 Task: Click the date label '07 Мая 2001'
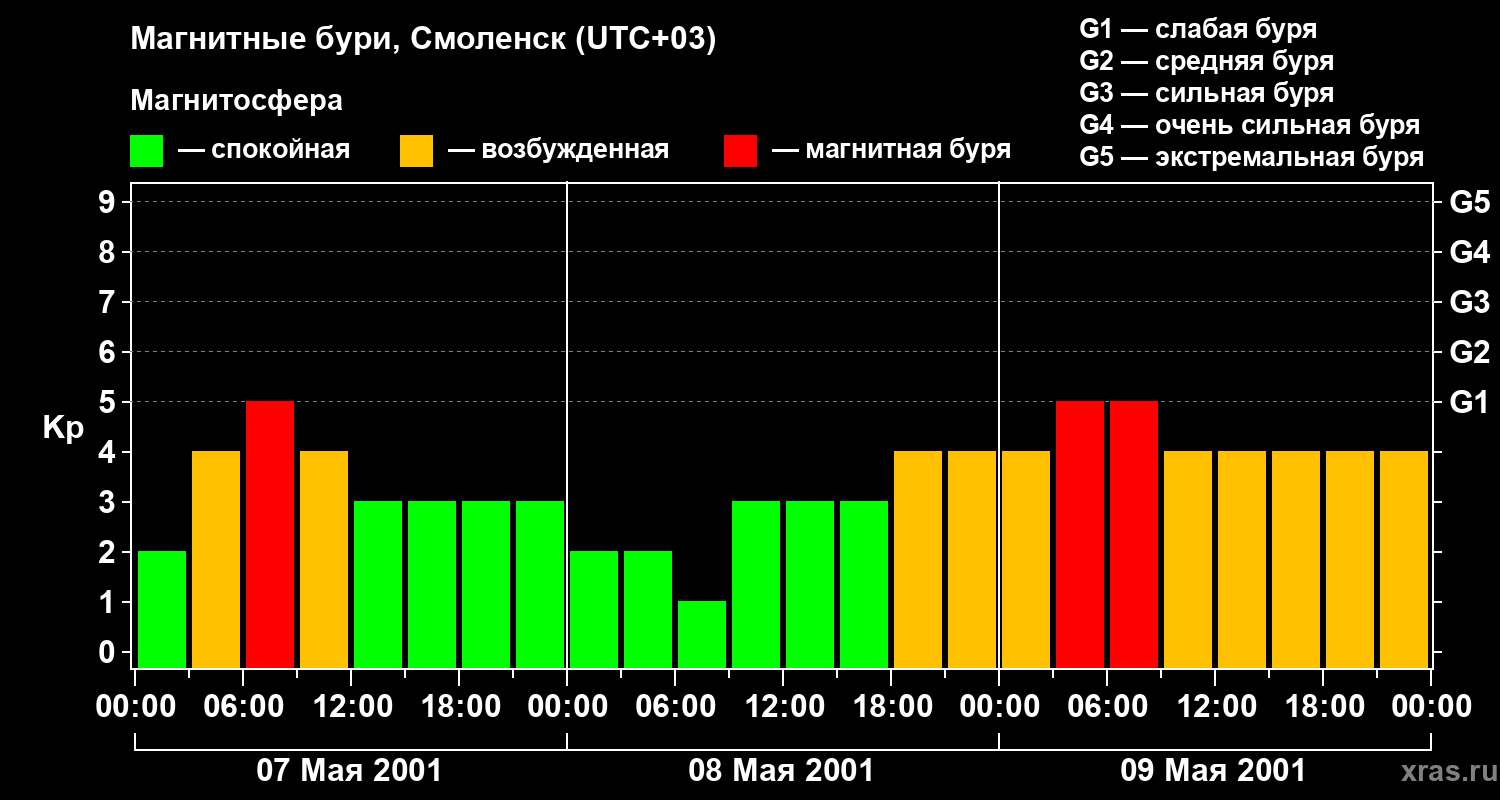(349, 771)
